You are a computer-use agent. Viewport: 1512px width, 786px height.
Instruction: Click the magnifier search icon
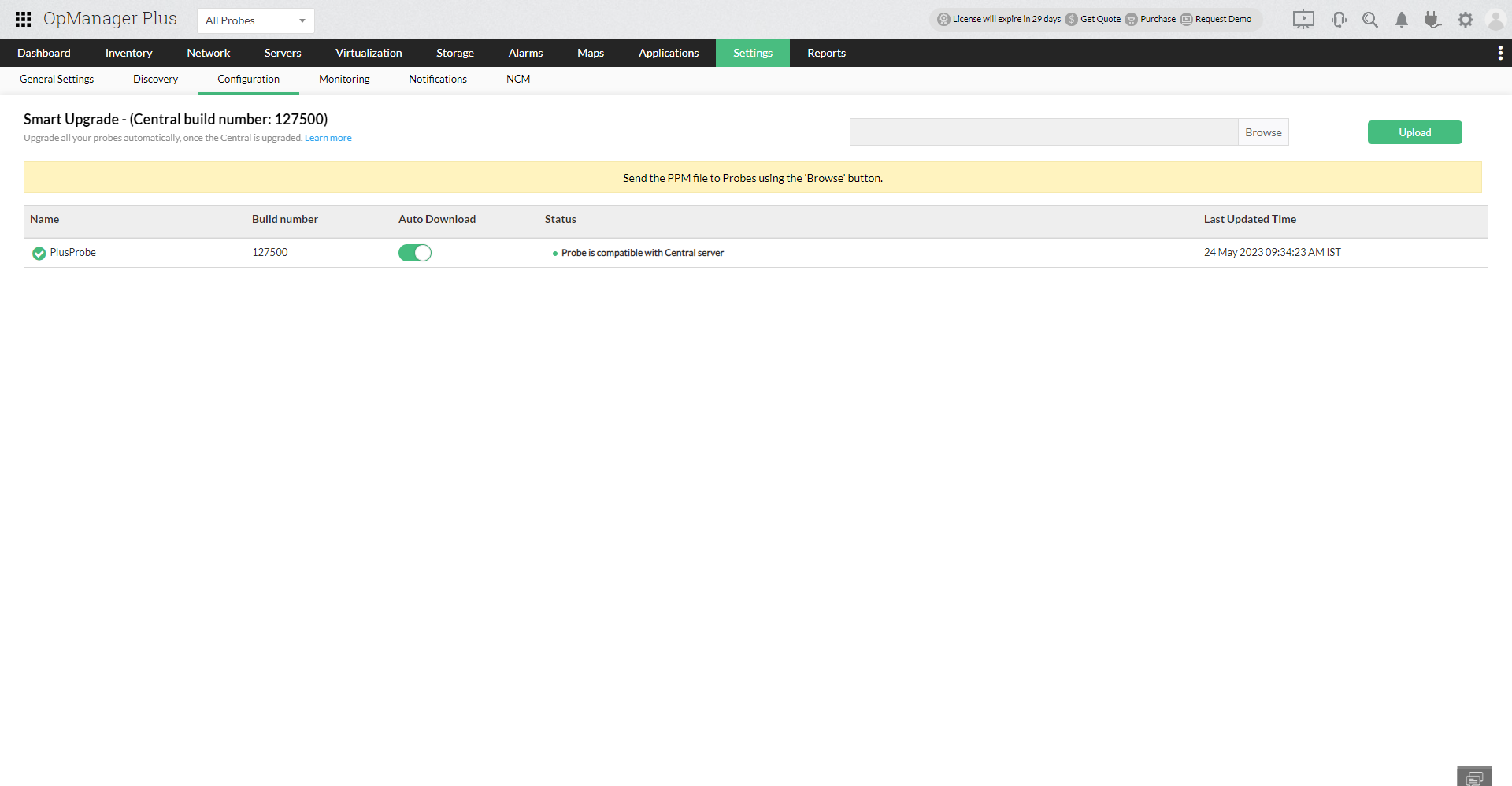[1370, 20]
